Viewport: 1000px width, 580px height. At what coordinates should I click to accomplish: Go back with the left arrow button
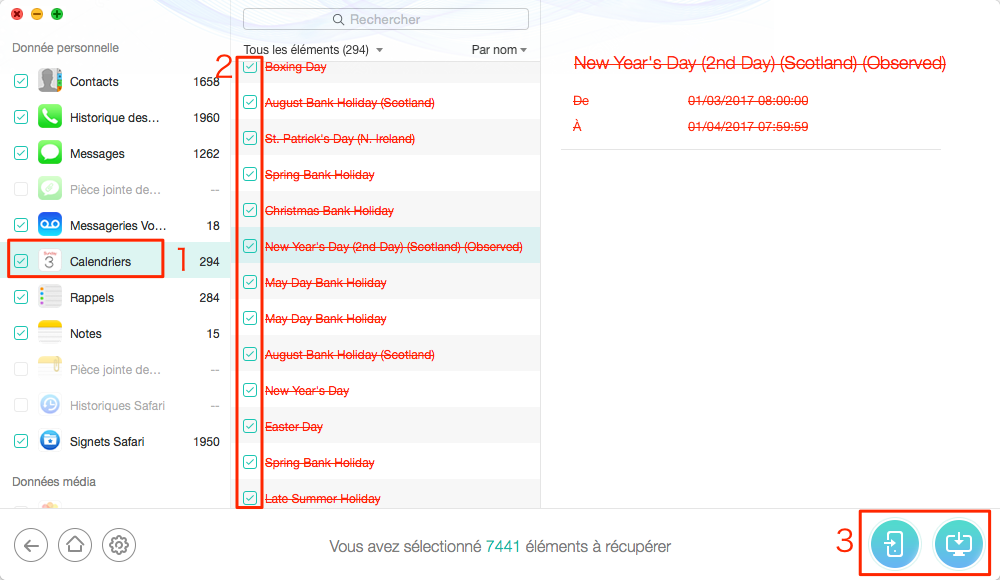(x=31, y=546)
